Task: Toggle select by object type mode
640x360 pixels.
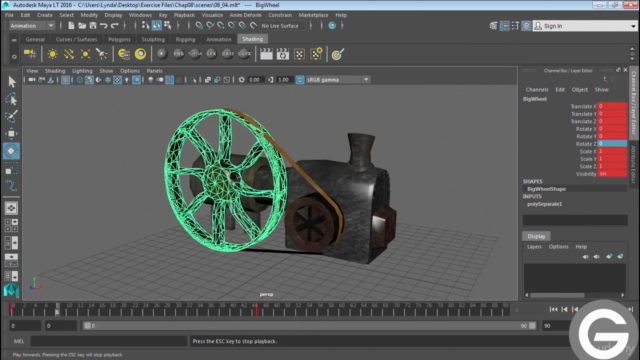Action: click(157, 26)
